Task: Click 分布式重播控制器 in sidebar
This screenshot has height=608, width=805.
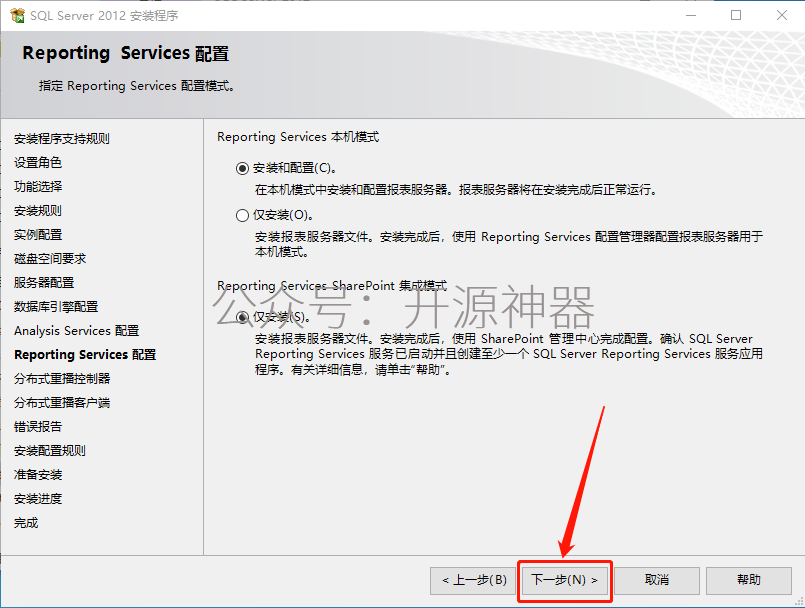Action: tap(62, 378)
